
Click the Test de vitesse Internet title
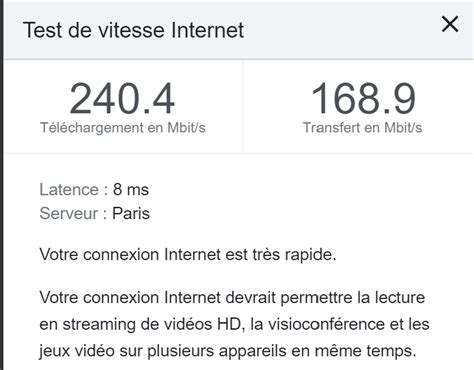(134, 30)
